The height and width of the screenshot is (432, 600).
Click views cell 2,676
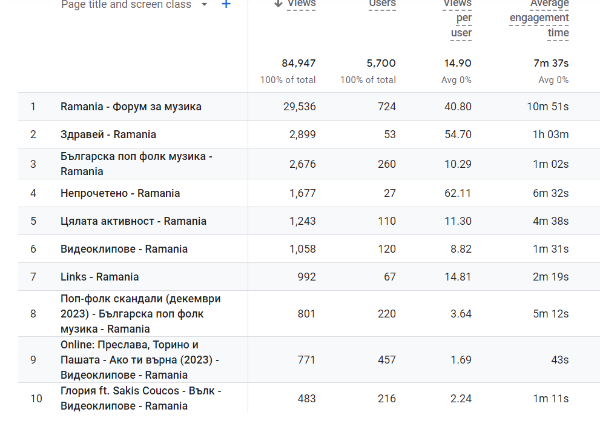coord(302,164)
